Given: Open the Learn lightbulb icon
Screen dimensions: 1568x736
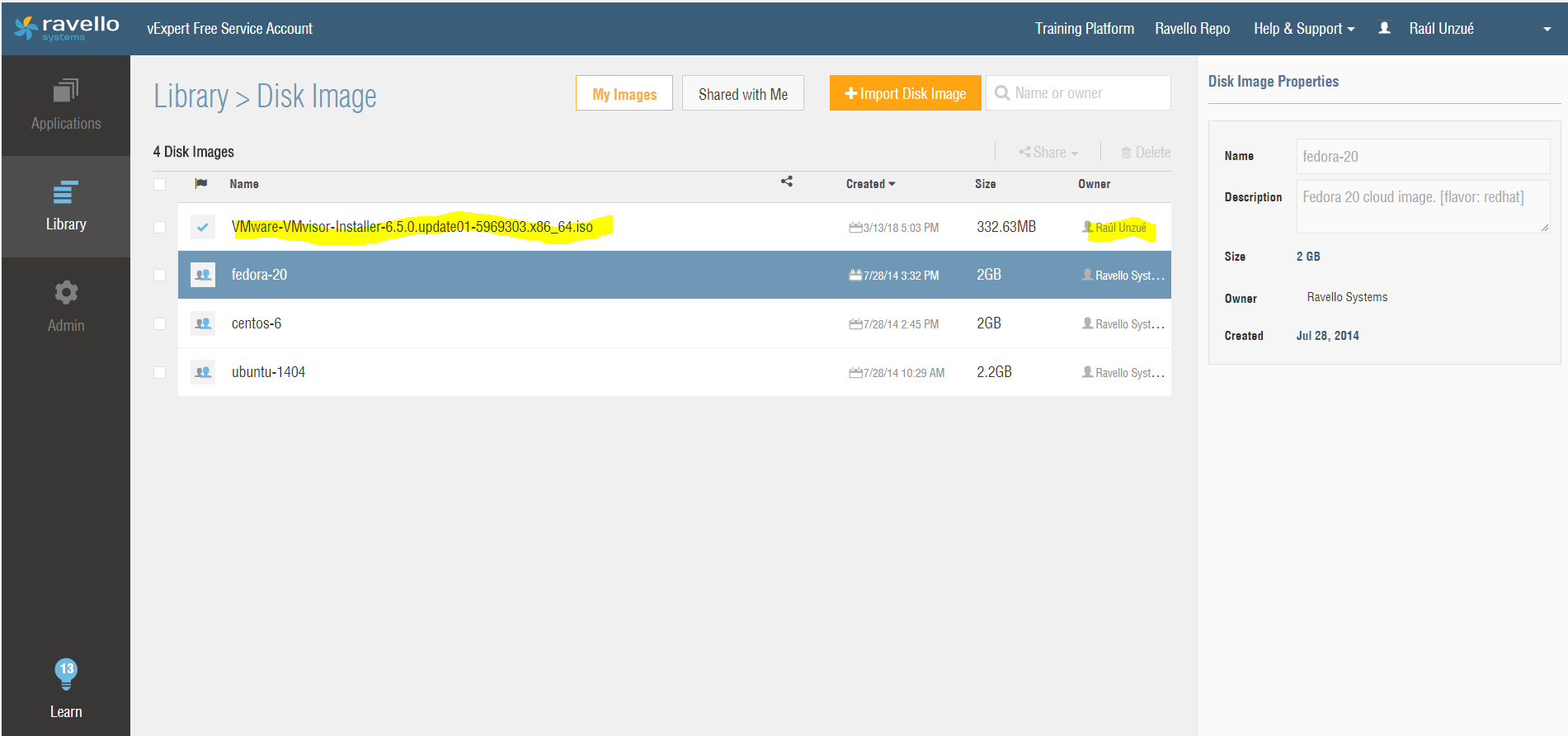Looking at the screenshot, I should tap(66, 674).
